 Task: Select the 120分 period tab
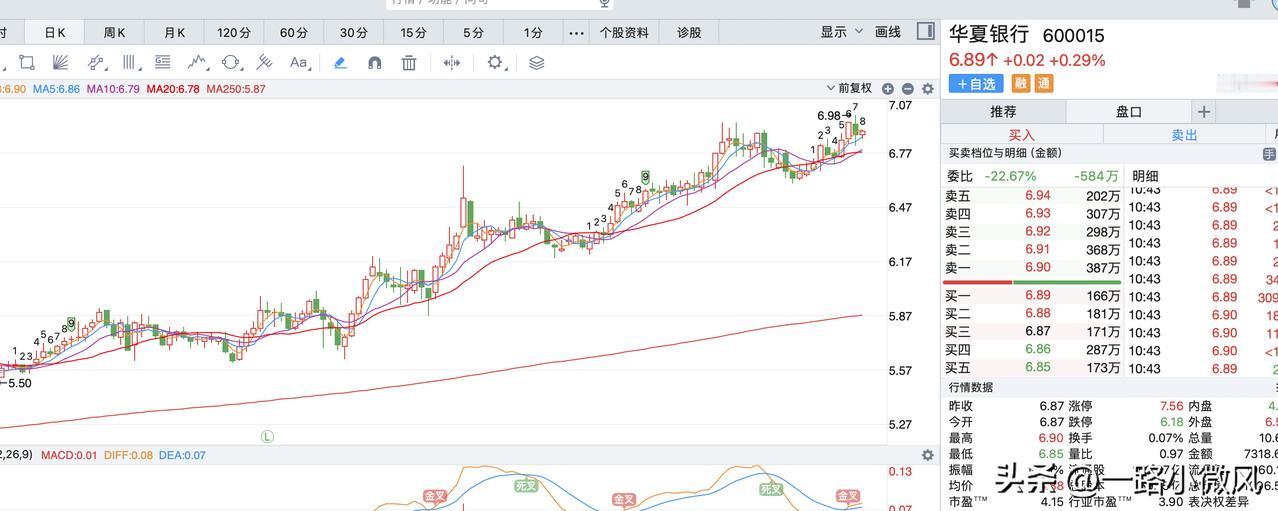click(234, 33)
